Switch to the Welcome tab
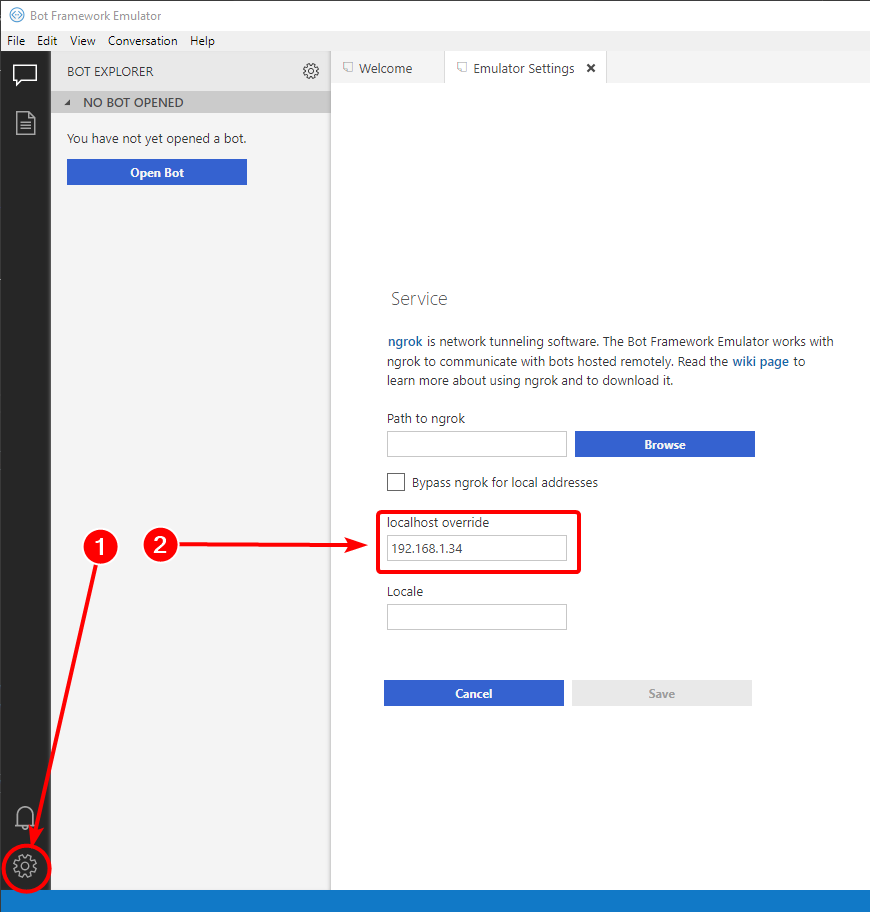Viewport: 870px width, 912px height. point(387,68)
